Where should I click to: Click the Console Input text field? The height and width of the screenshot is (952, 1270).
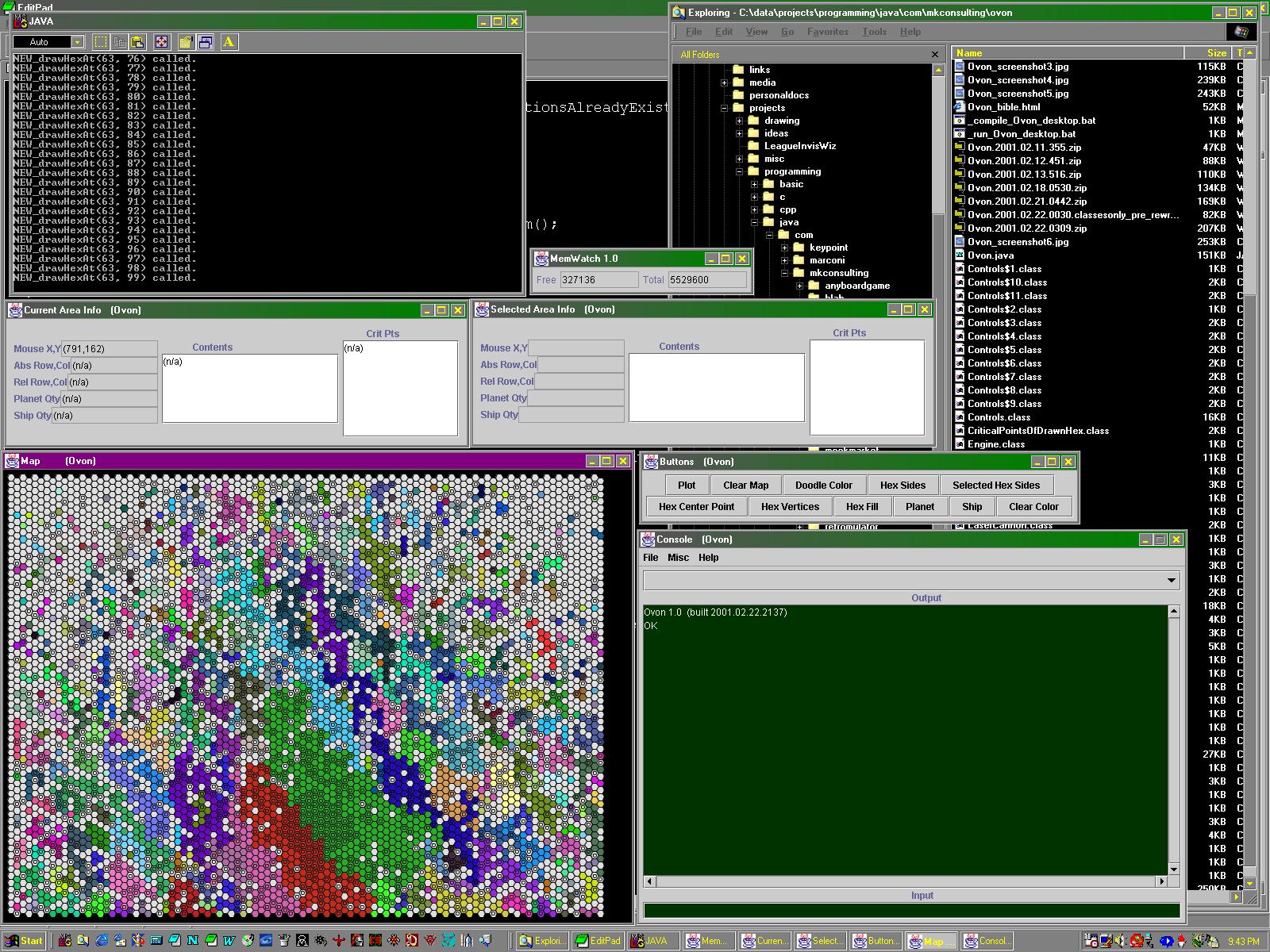click(910, 911)
